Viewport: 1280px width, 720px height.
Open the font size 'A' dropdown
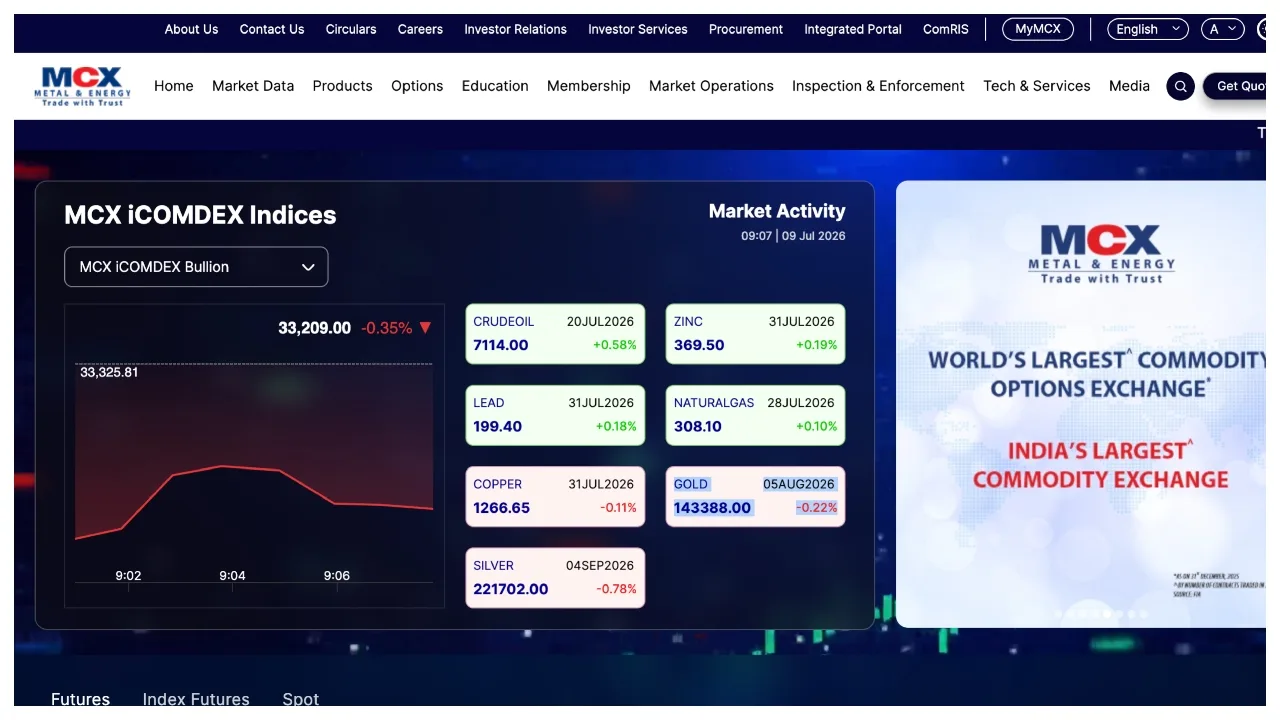click(x=1223, y=29)
